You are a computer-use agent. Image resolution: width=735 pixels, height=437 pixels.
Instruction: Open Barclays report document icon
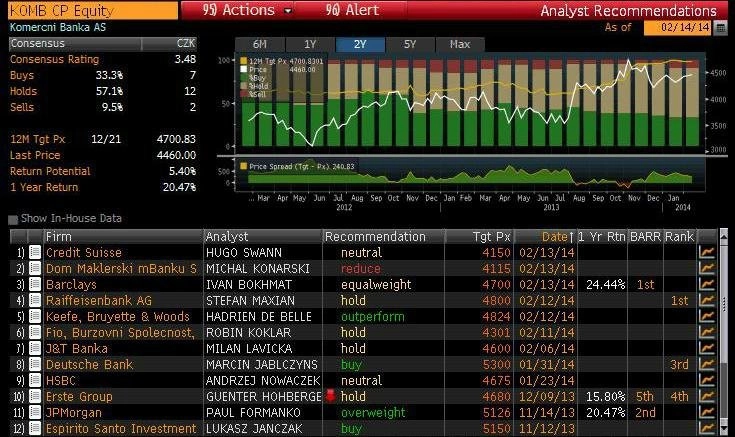pos(35,284)
